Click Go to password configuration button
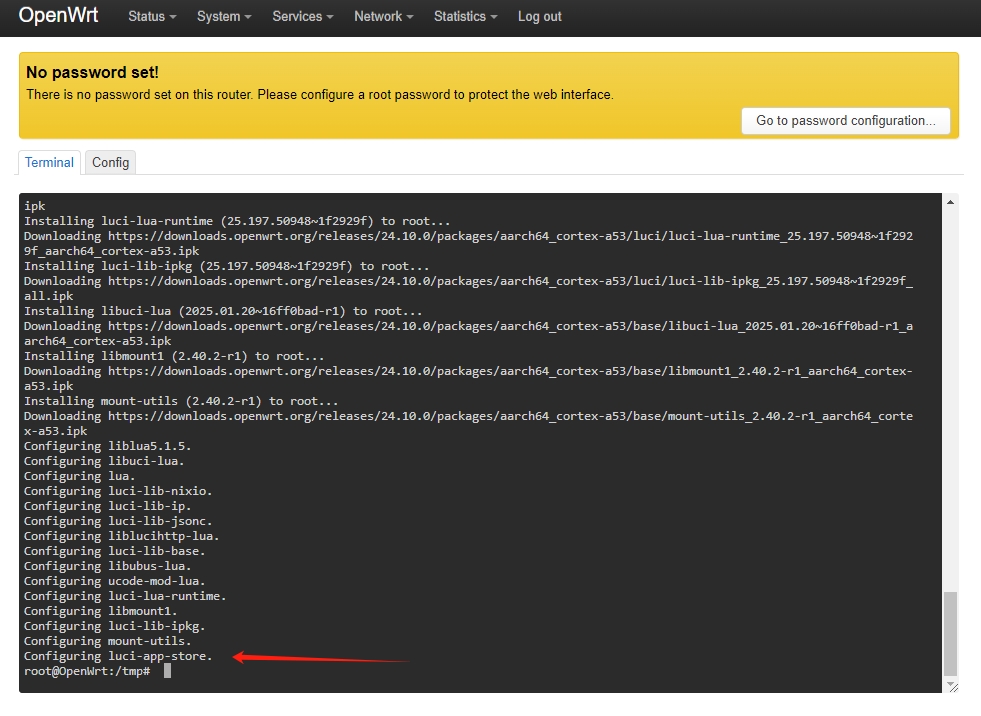Viewport: 981px width, 716px height. (x=846, y=121)
